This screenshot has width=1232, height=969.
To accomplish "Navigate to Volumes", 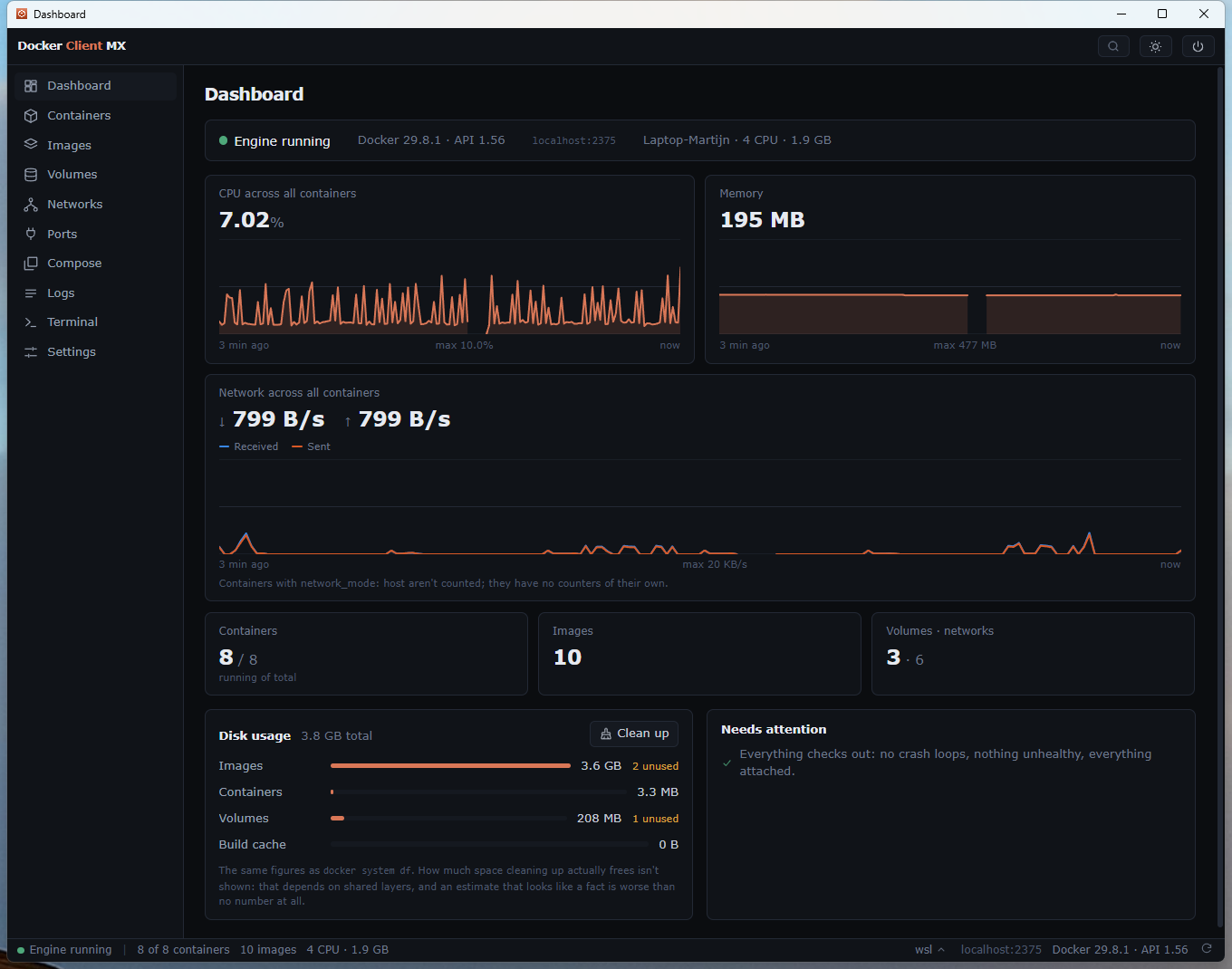I will click(95, 175).
